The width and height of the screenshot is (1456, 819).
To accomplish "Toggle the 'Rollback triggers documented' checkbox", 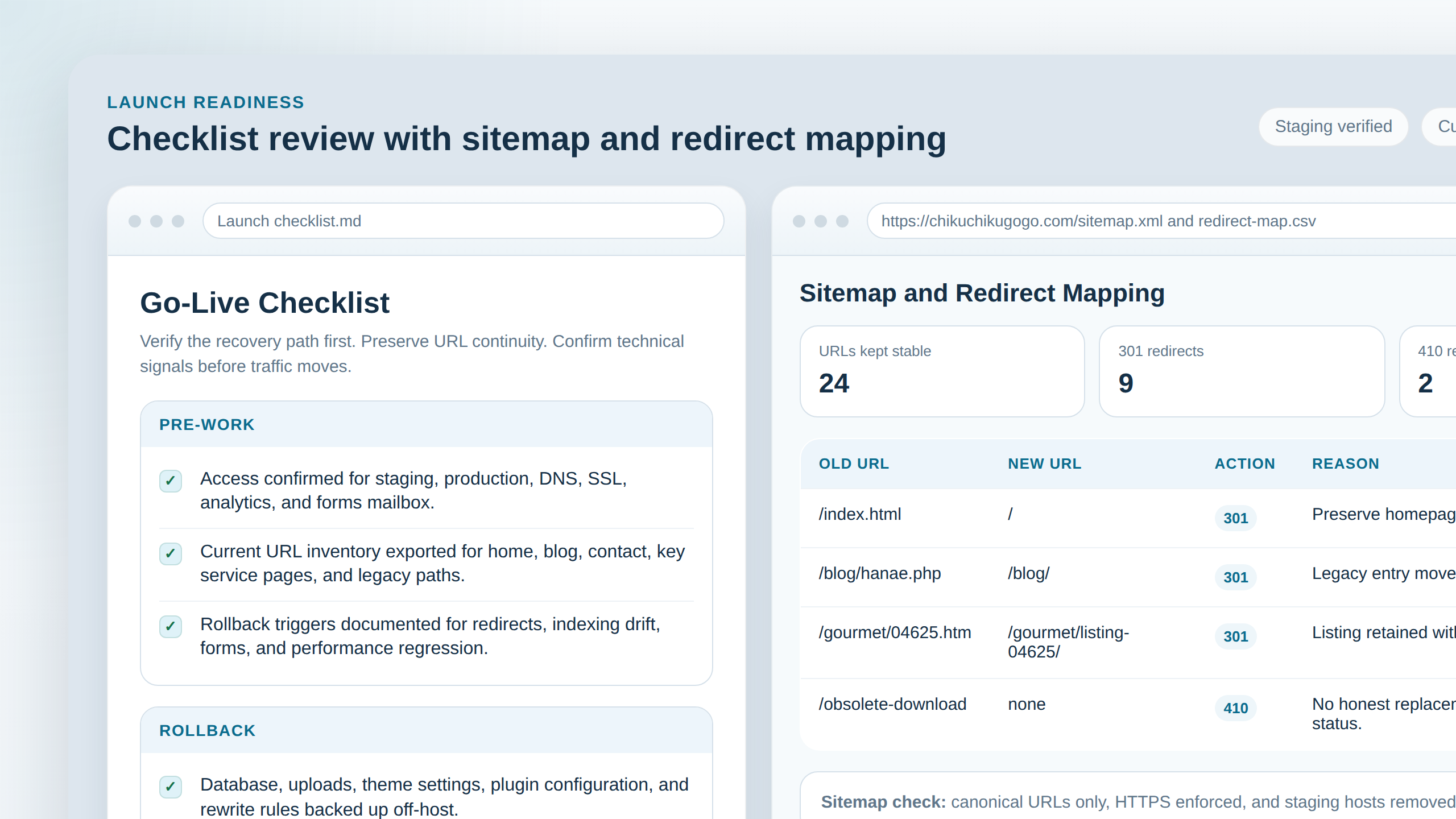I will (170, 627).
